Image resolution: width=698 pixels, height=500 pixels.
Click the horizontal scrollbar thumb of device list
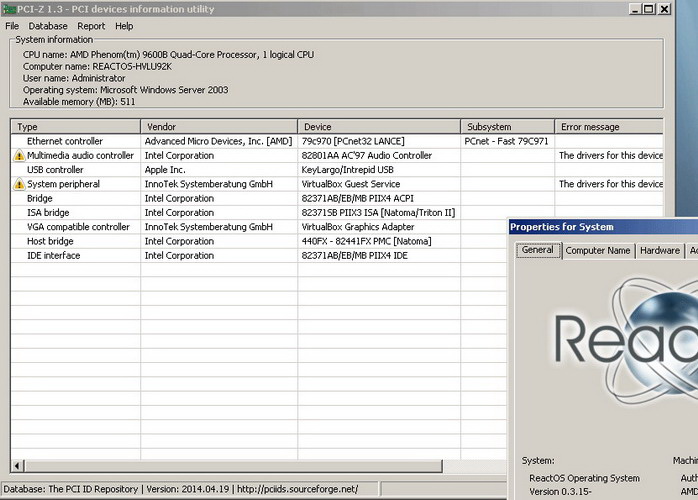pyautogui.click(x=233, y=466)
